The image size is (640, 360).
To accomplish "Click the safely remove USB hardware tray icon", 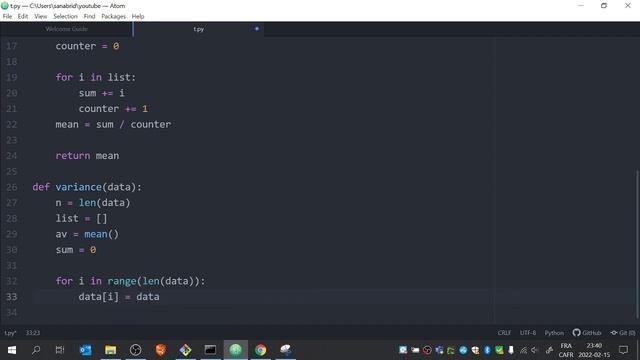I will coord(511,350).
